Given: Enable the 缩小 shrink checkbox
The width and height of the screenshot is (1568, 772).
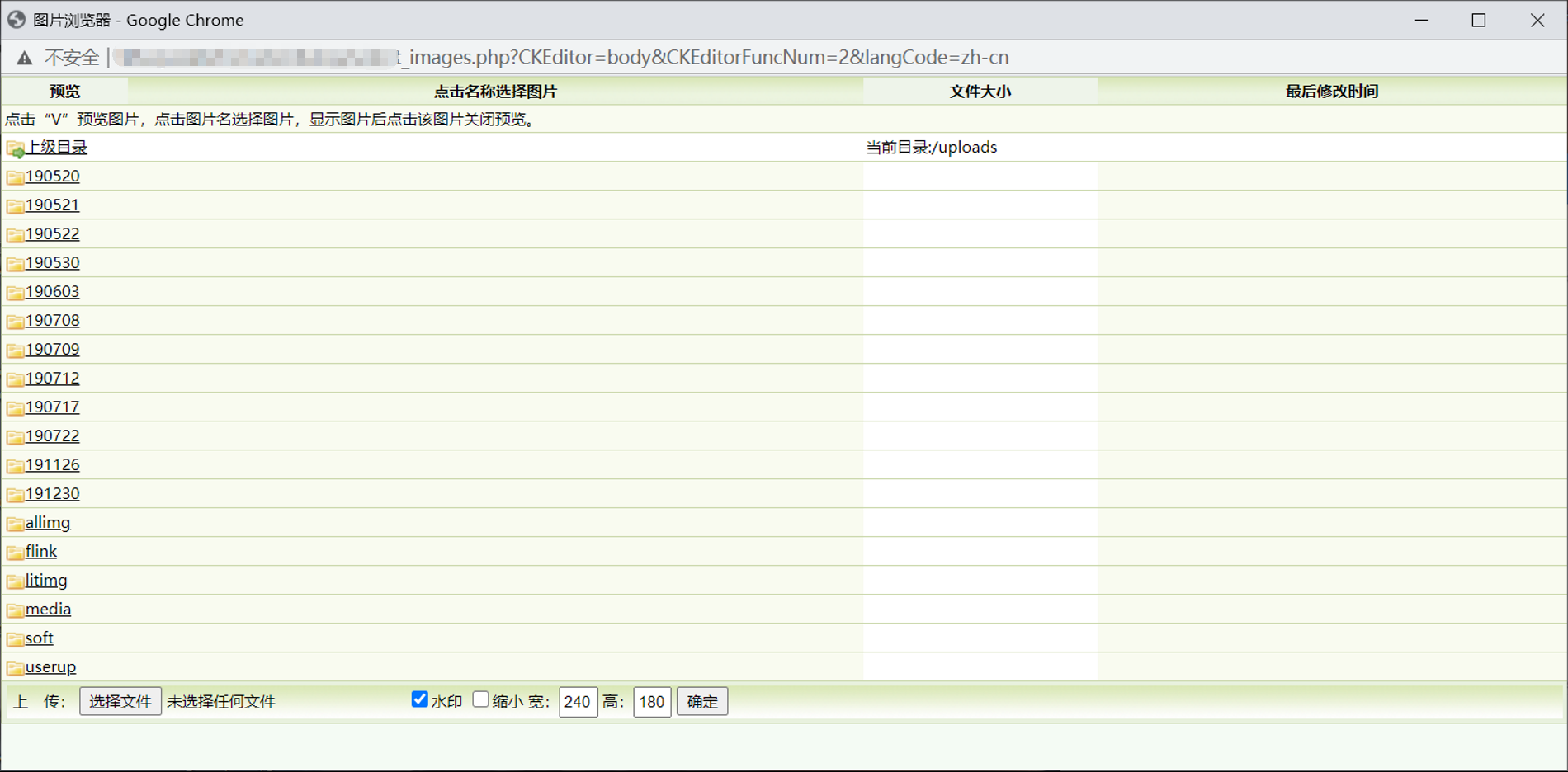Looking at the screenshot, I should point(480,699).
